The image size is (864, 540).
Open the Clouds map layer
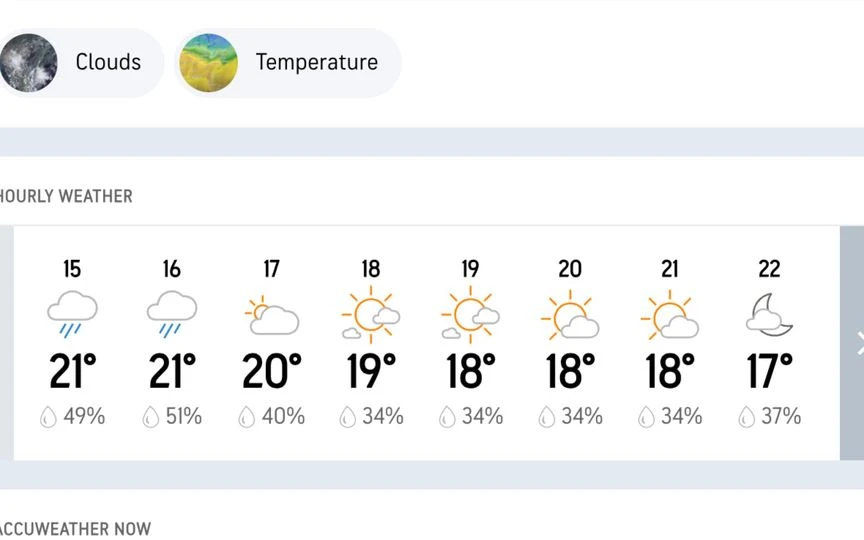click(80, 62)
